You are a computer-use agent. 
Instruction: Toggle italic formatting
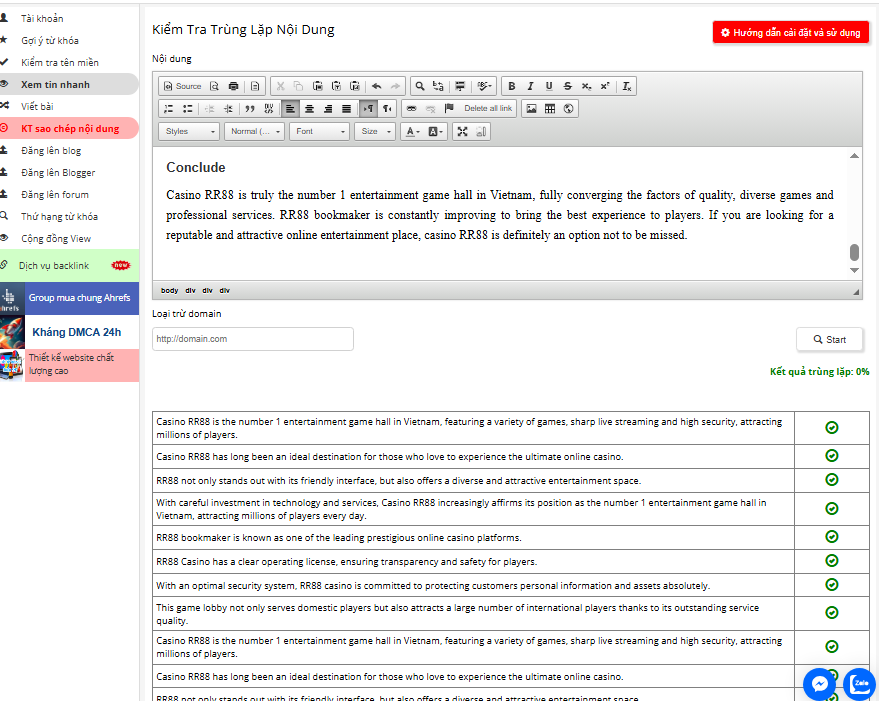530,86
